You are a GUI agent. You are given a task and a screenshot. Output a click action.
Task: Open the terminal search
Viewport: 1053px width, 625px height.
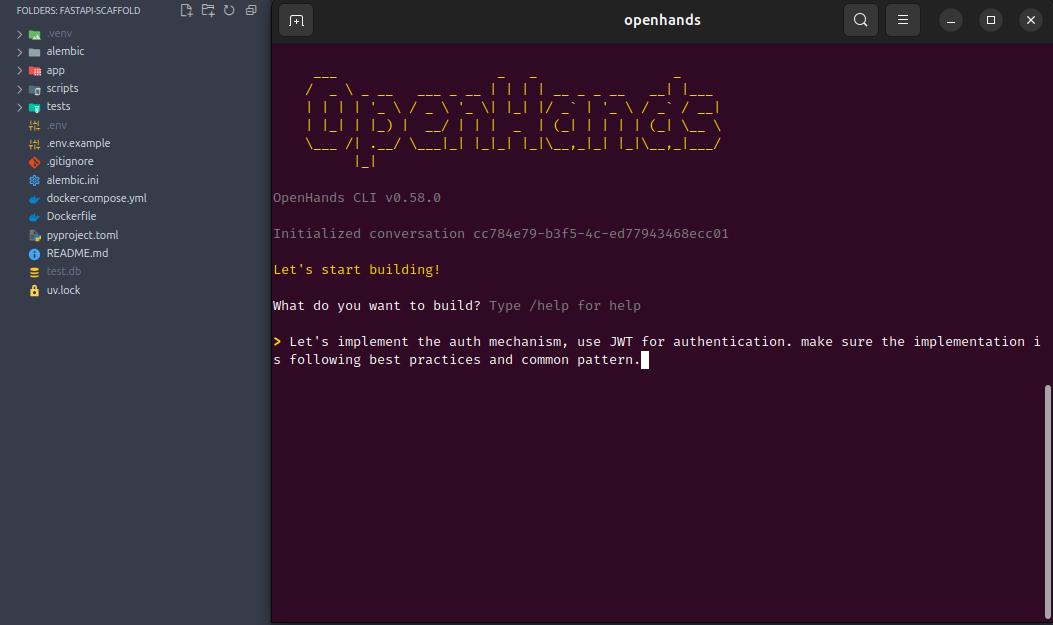(861, 20)
